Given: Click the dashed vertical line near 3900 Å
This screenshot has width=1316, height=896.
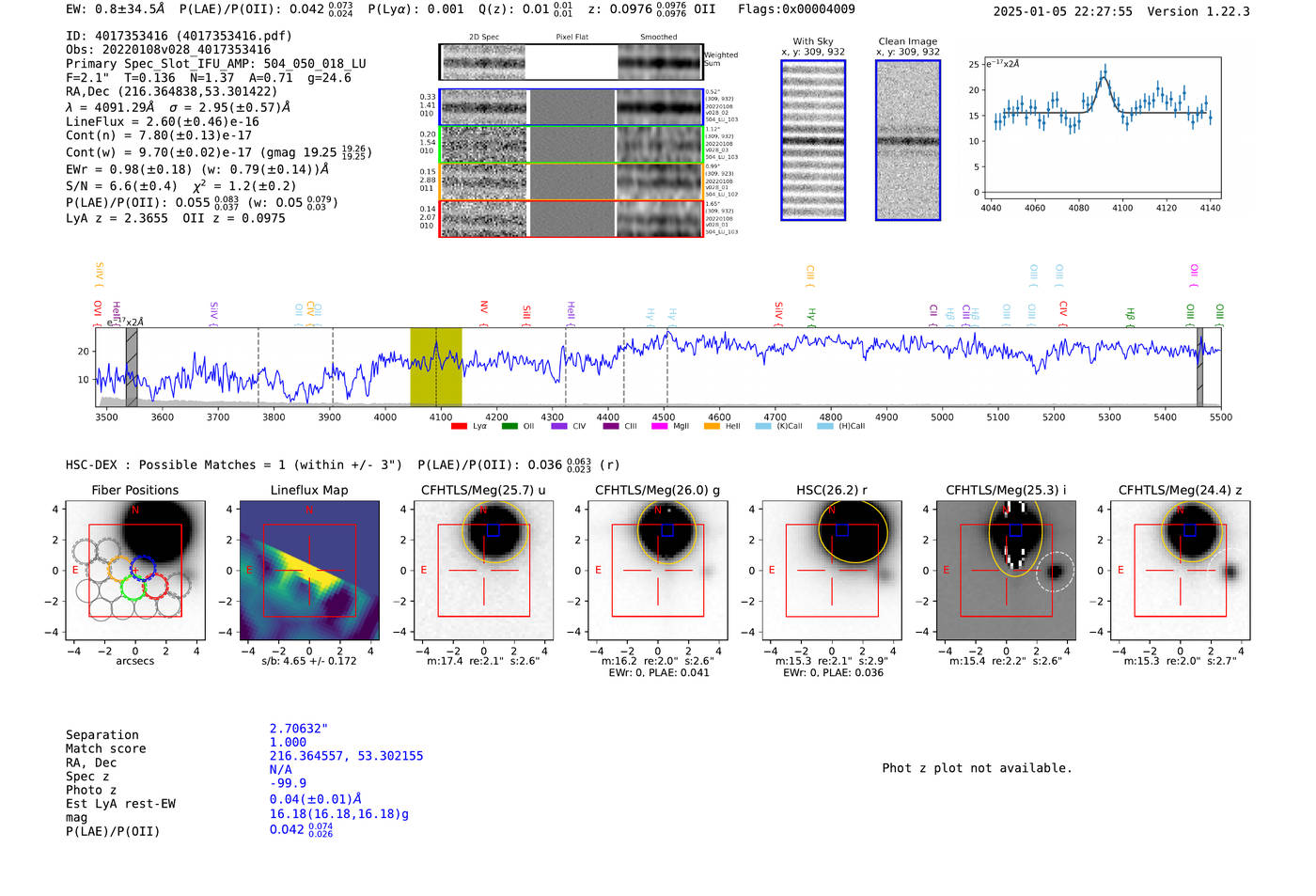Looking at the screenshot, I should click(333, 367).
